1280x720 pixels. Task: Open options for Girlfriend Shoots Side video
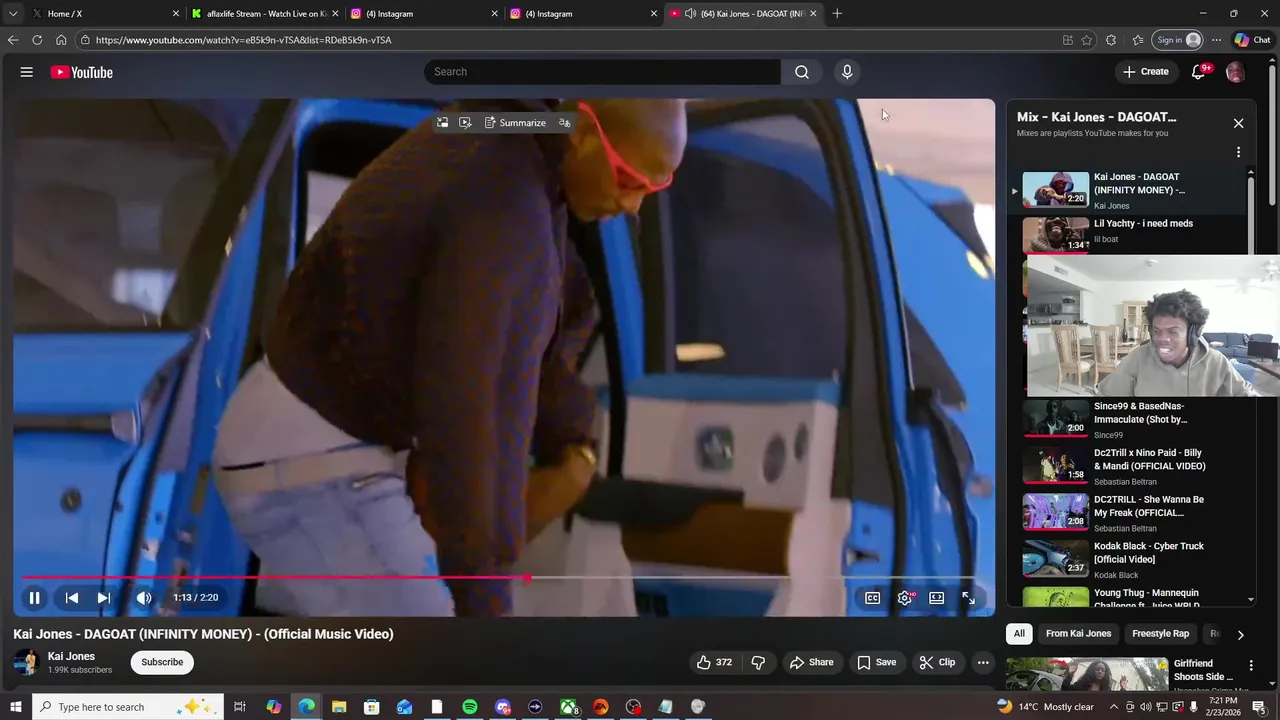(1250, 665)
